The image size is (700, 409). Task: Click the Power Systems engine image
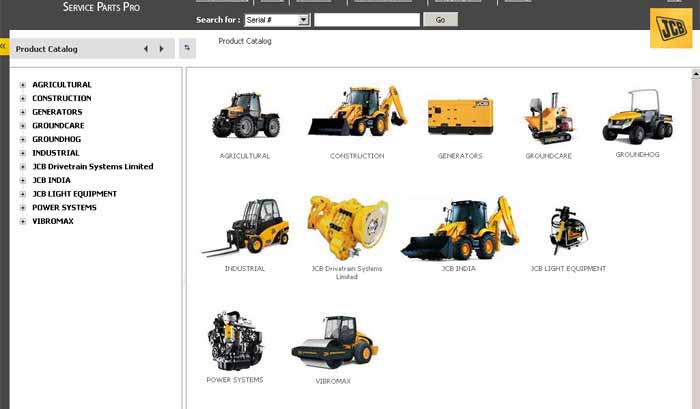tap(235, 340)
